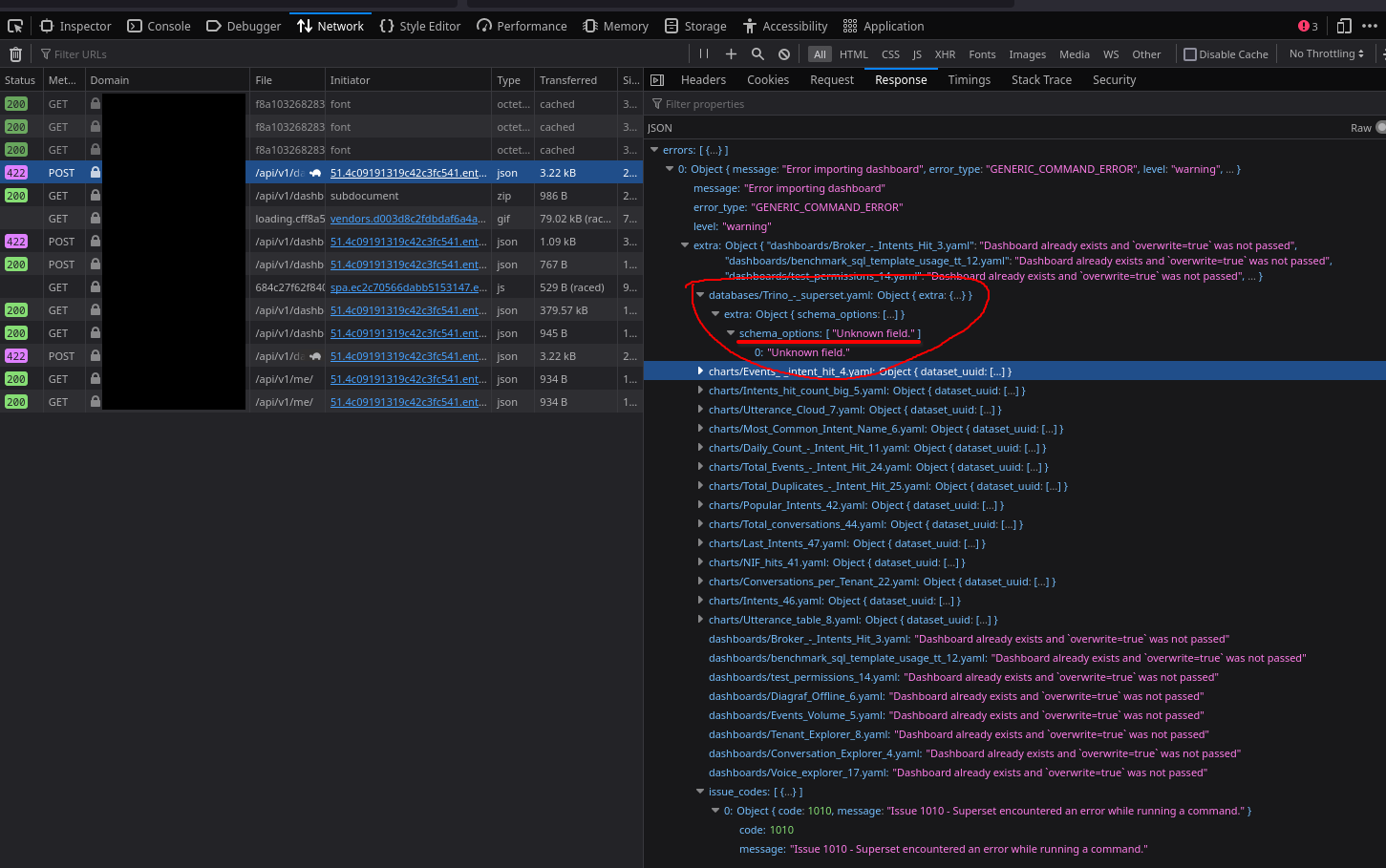Filter requests by Fonts

pyautogui.click(x=982, y=54)
